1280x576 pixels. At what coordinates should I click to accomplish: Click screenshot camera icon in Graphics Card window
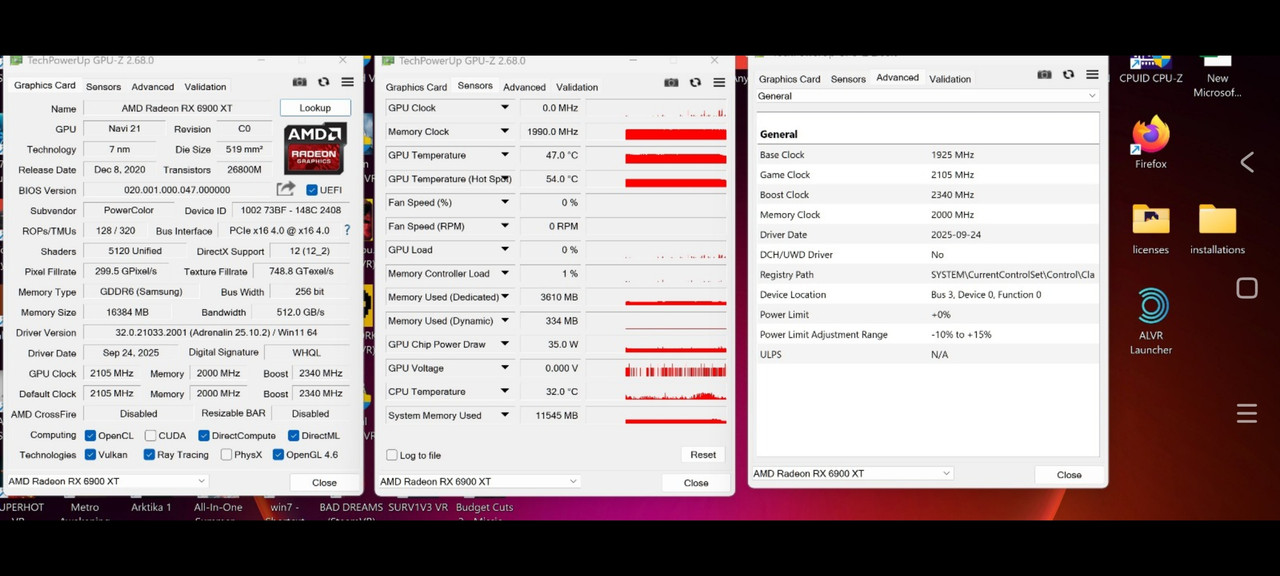[x=299, y=82]
